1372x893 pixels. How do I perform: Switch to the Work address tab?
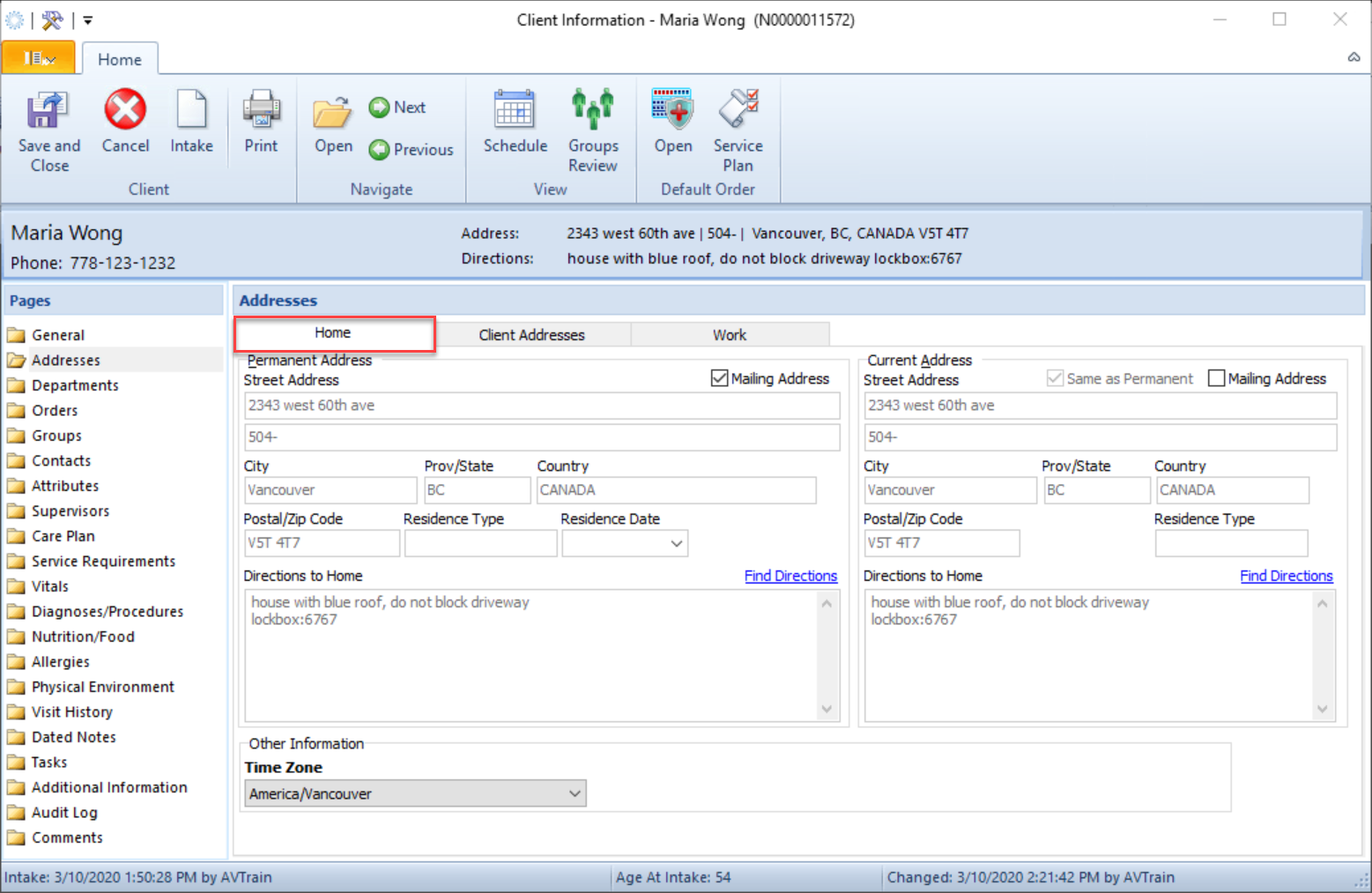730,334
